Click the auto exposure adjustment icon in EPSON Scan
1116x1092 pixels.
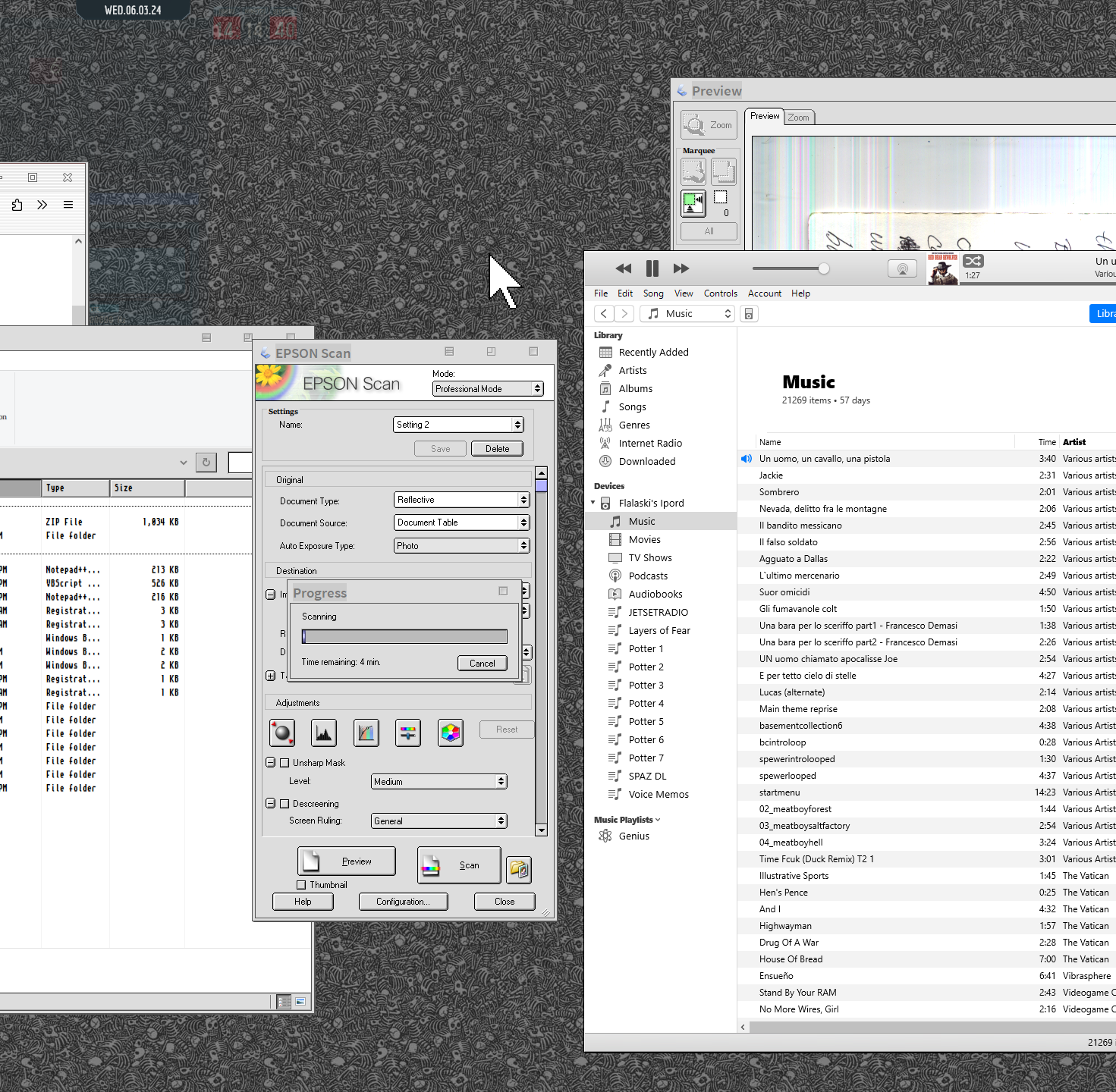282,733
